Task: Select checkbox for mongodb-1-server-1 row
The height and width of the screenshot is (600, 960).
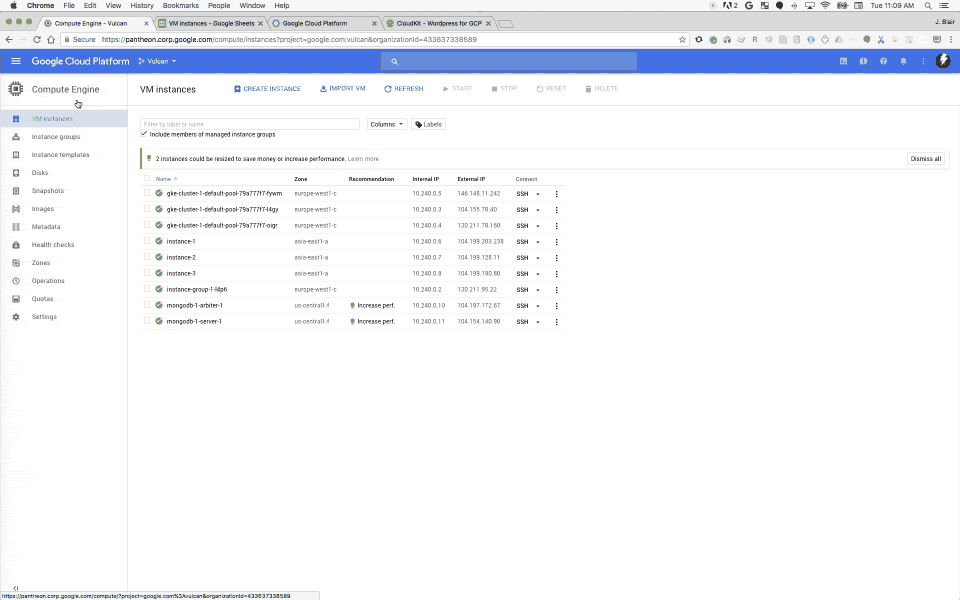Action: click(147, 321)
